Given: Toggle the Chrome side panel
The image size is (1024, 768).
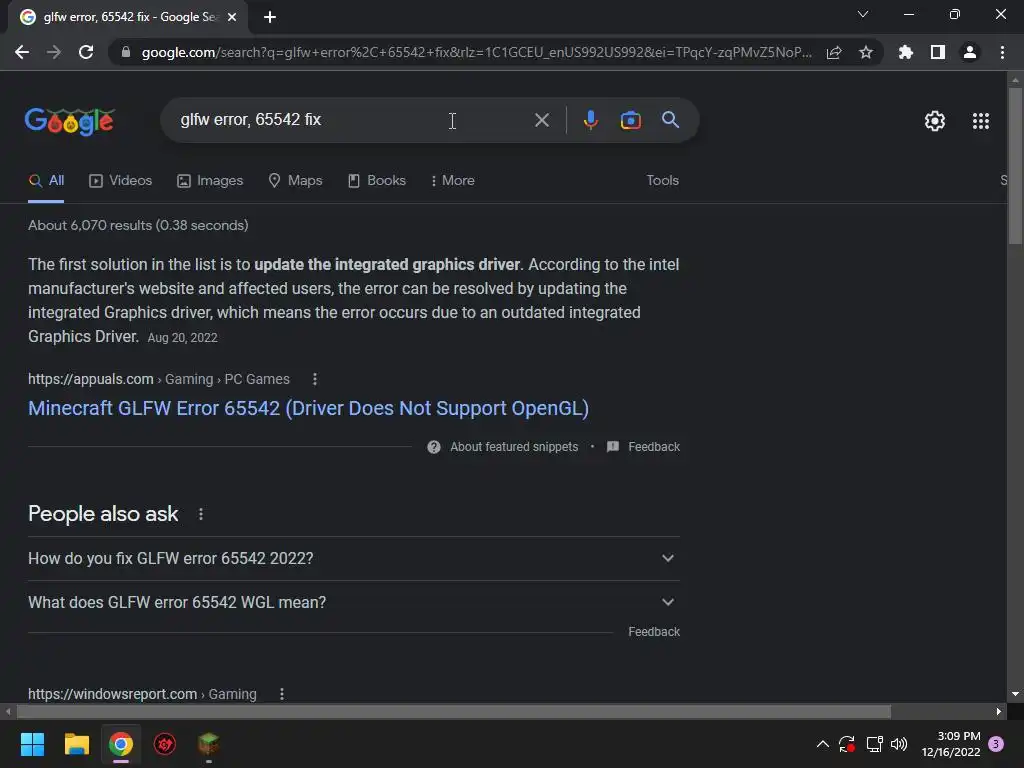Looking at the screenshot, I should (938, 52).
